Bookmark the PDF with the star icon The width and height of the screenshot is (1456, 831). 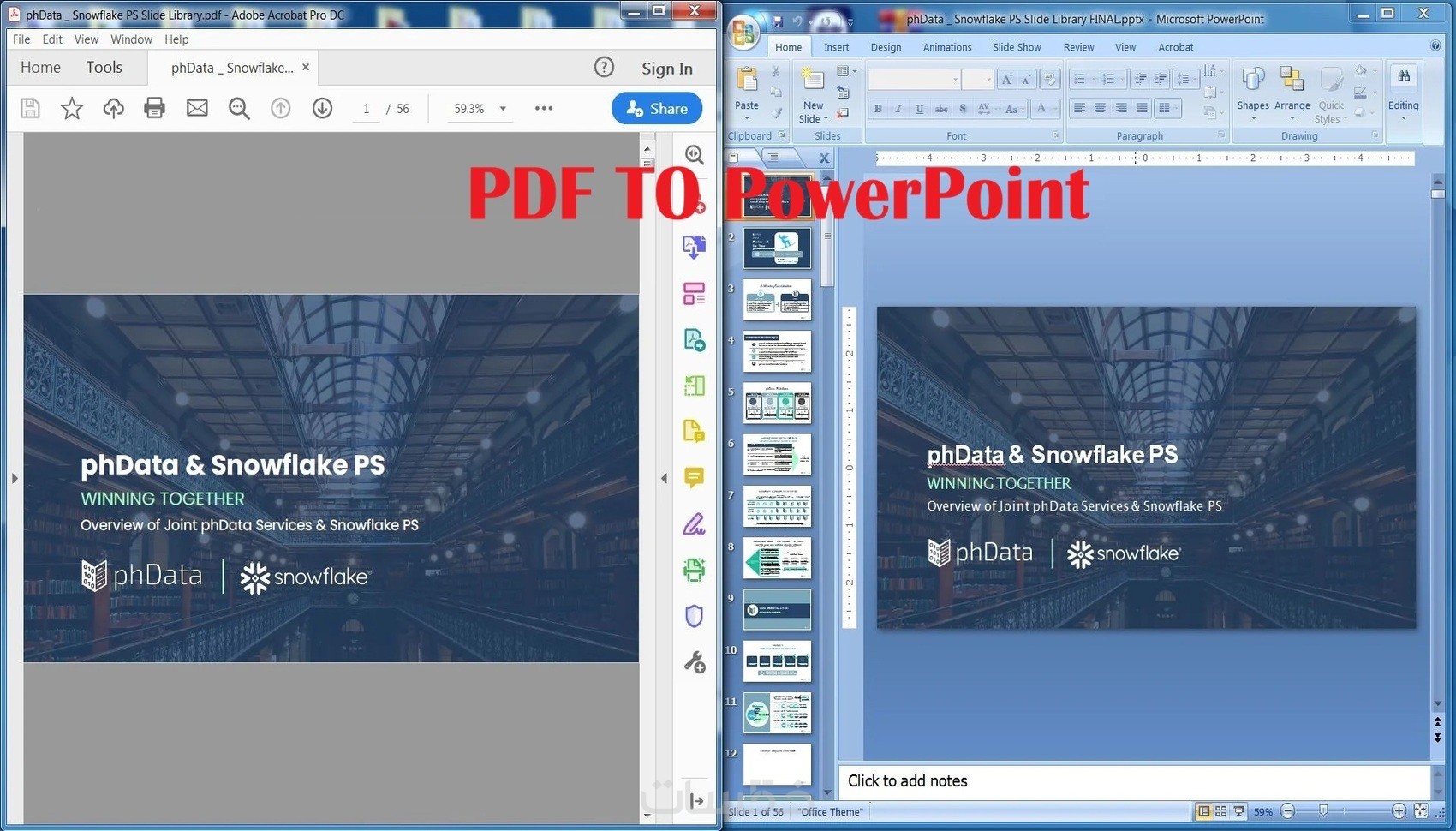[72, 108]
